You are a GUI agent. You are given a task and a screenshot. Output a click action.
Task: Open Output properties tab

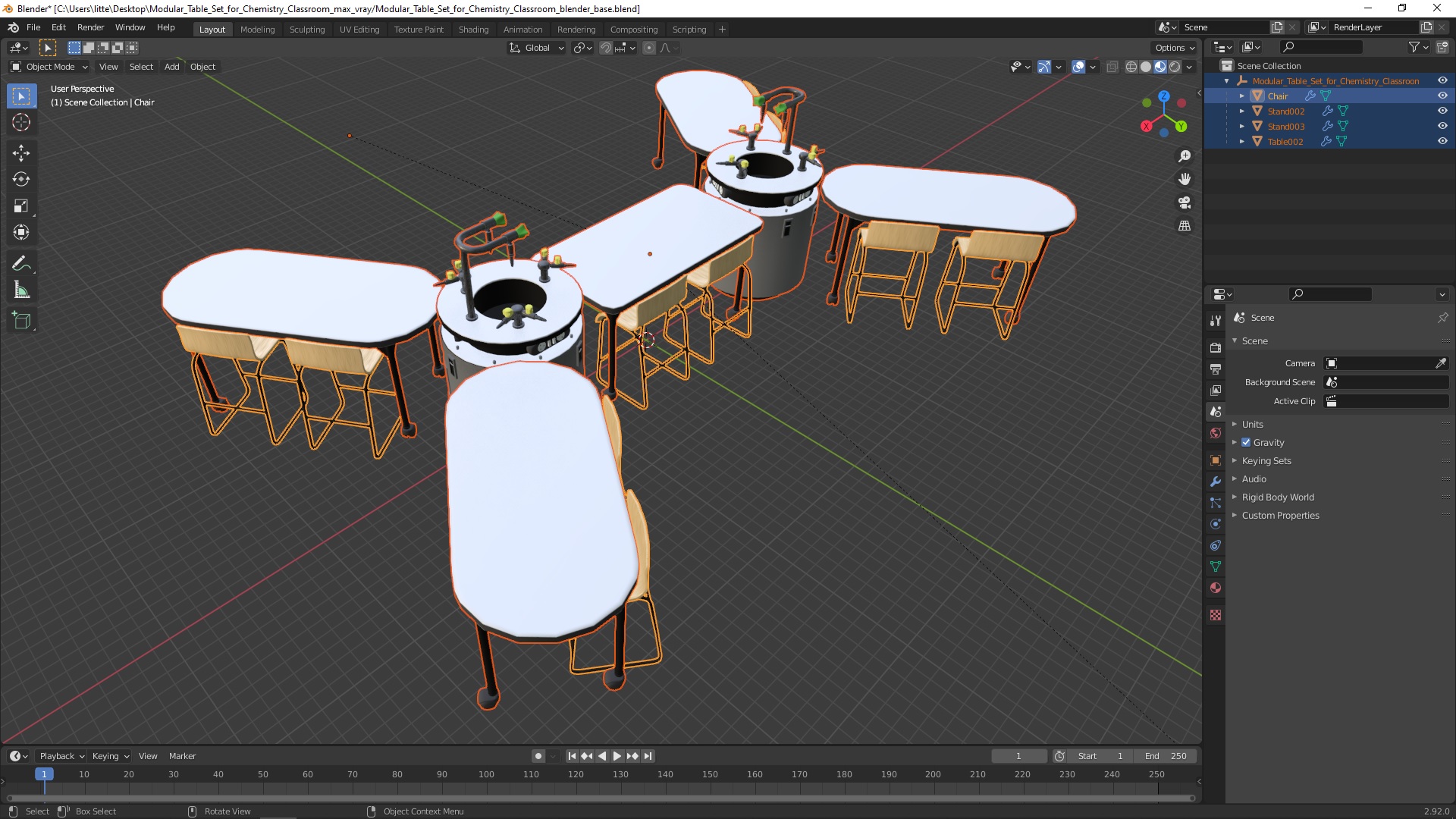coord(1216,369)
